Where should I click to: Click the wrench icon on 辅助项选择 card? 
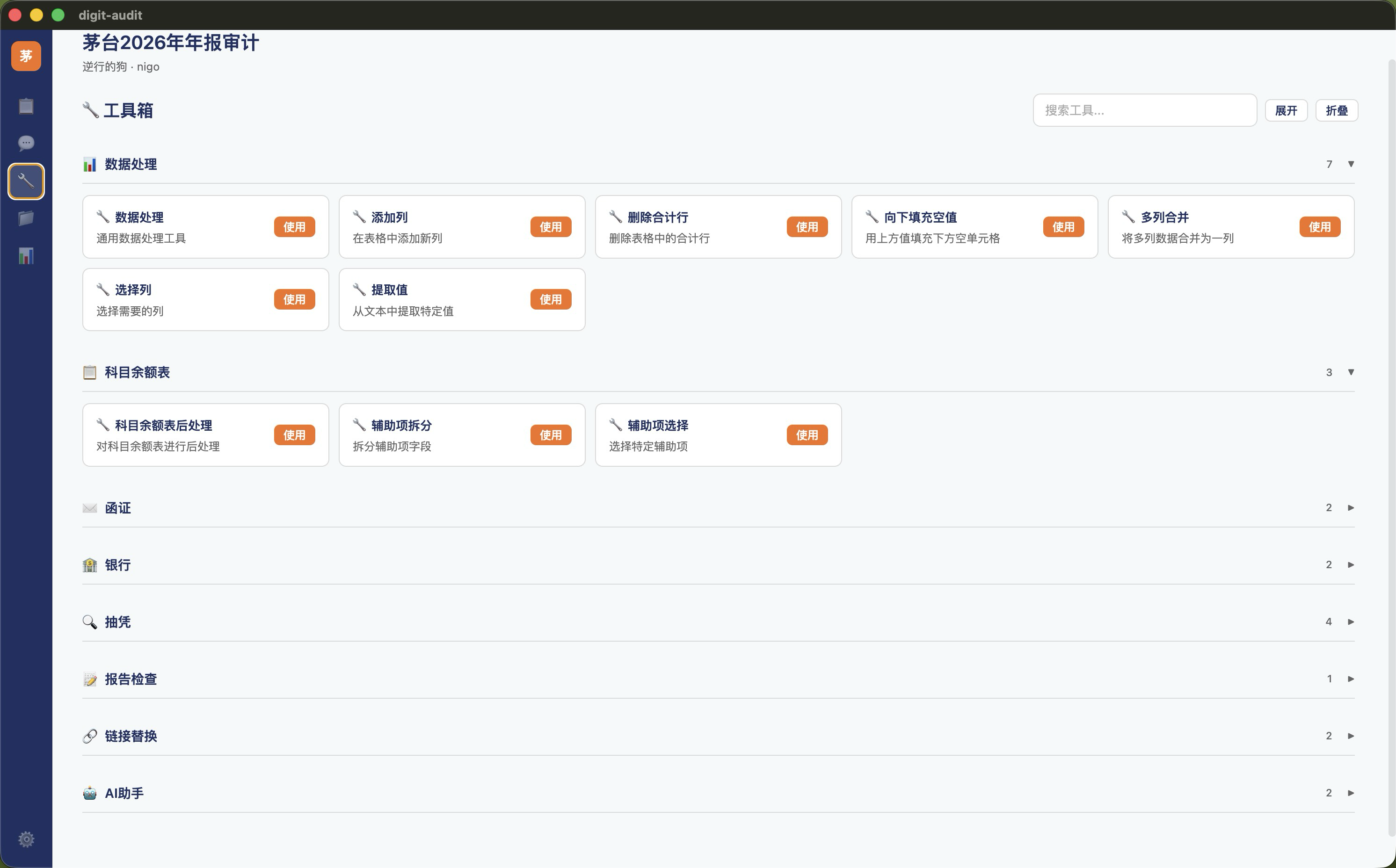pos(616,424)
